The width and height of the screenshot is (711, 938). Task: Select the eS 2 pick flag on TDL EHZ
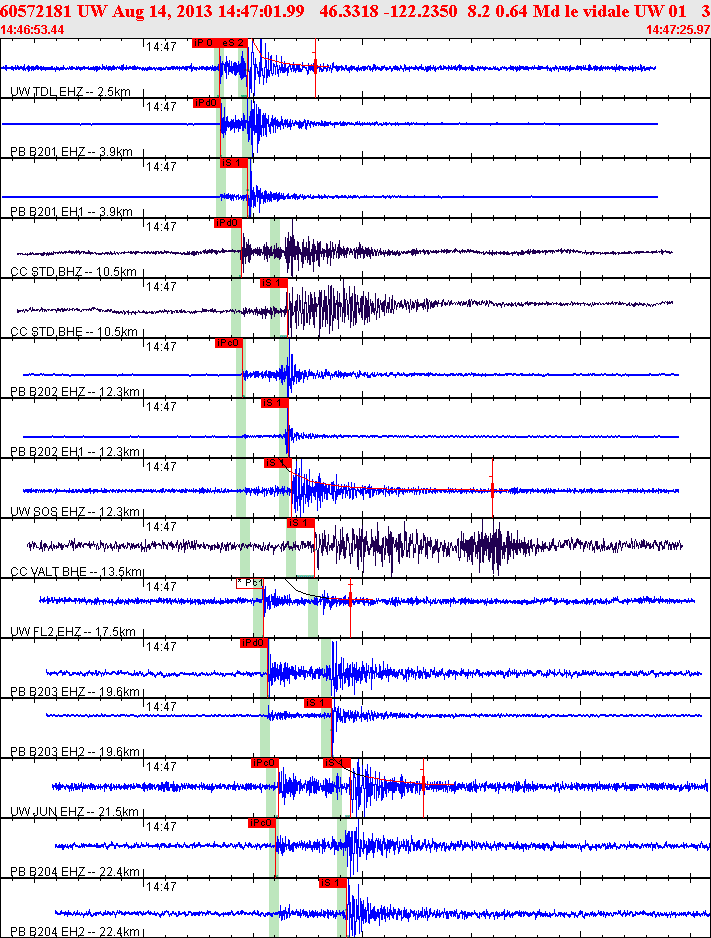click(x=234, y=43)
